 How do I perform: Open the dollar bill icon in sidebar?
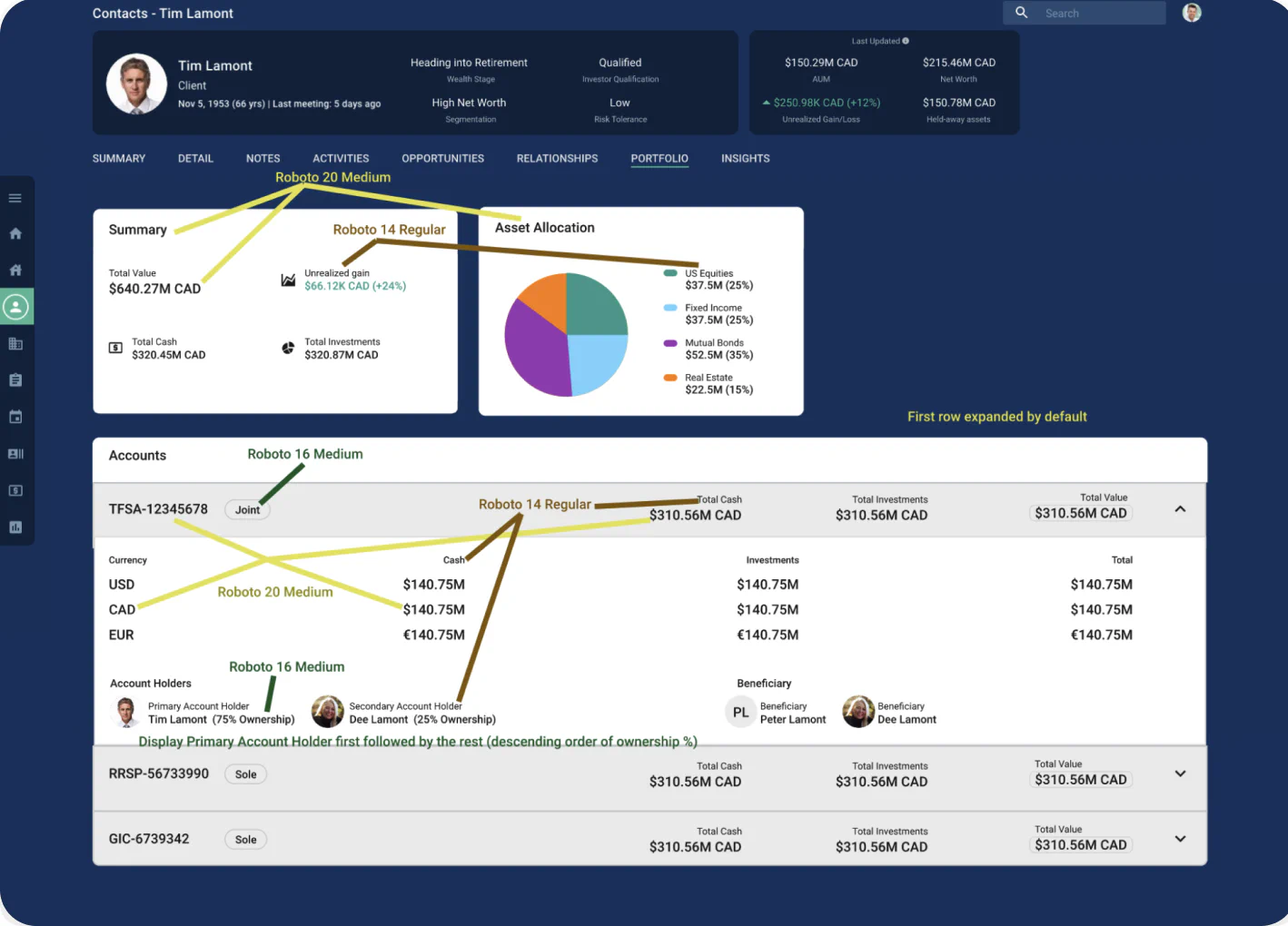(15, 490)
